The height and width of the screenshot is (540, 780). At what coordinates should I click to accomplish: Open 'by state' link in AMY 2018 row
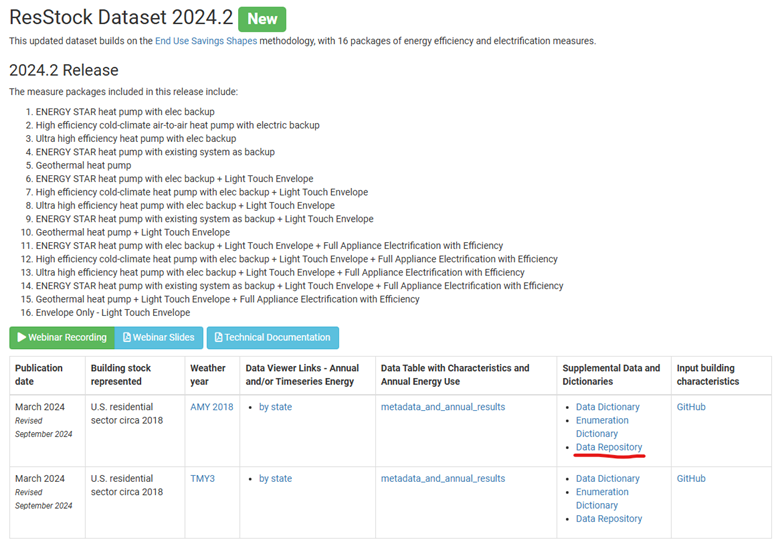pyautogui.click(x=275, y=407)
